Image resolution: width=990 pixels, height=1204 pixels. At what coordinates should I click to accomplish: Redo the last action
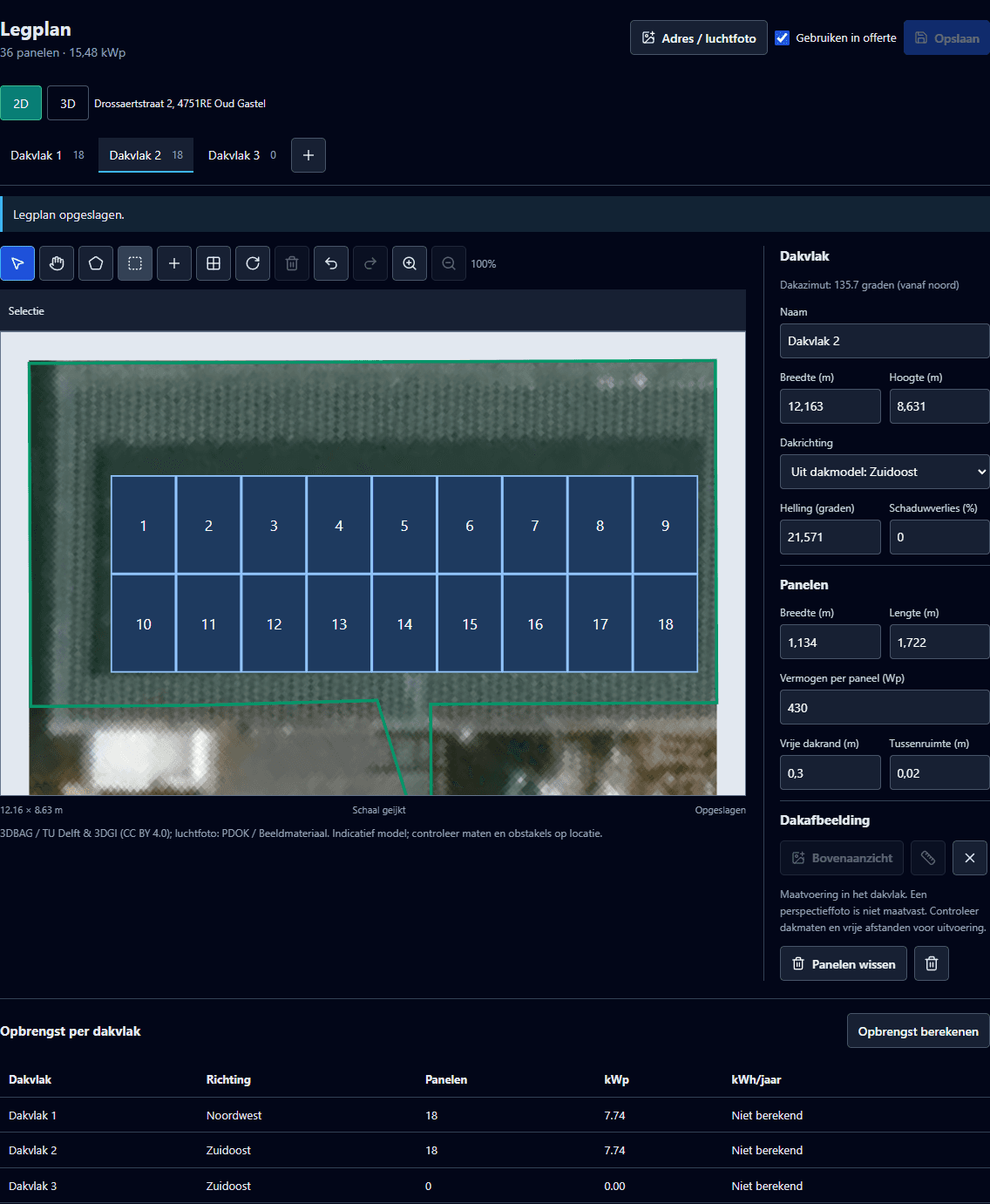370,263
